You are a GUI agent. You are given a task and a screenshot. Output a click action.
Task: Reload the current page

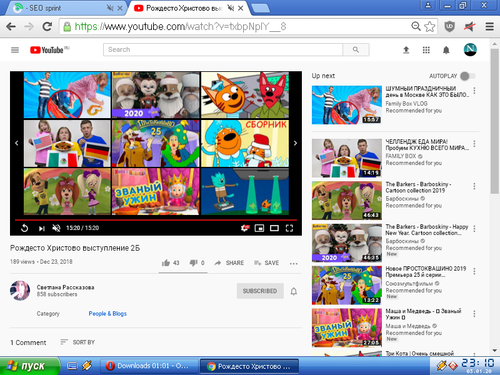click(47, 27)
